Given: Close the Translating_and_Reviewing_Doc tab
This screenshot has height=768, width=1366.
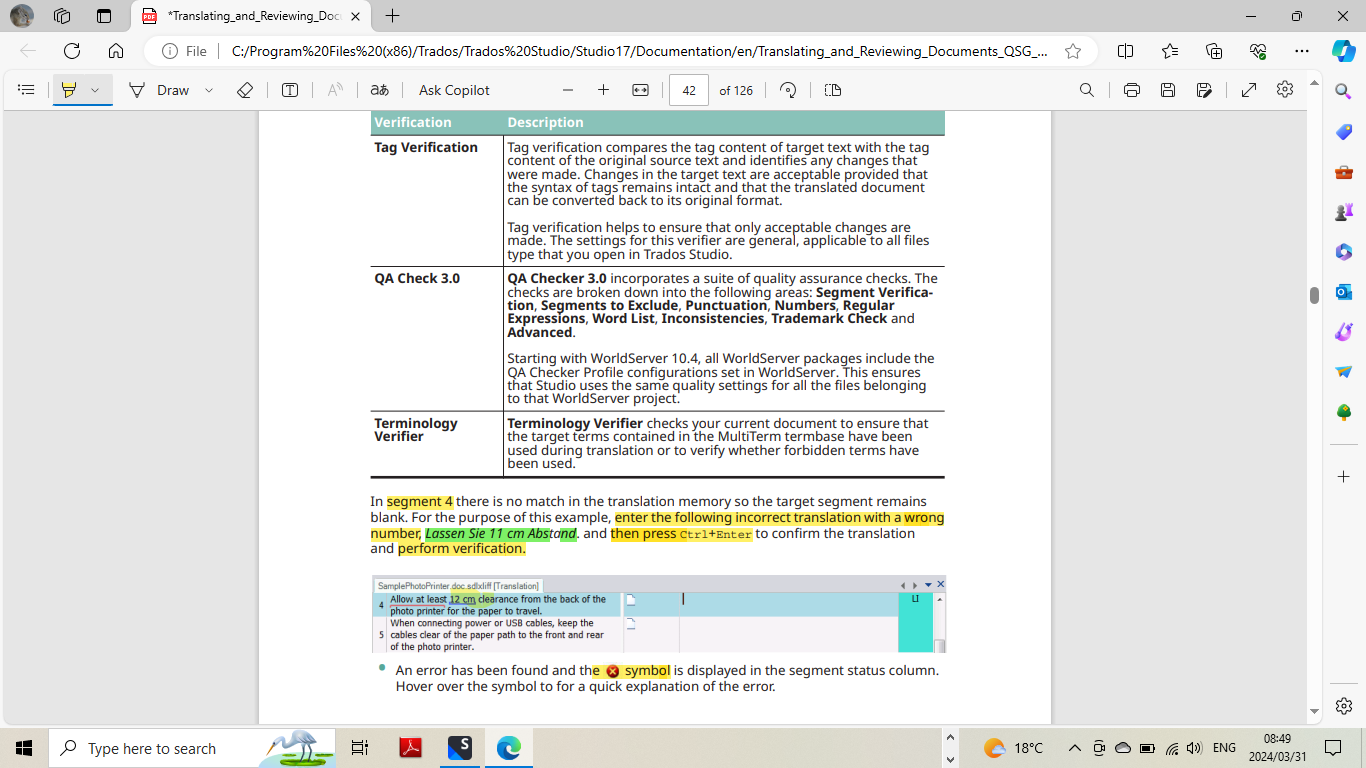Looking at the screenshot, I should pyautogui.click(x=356, y=16).
